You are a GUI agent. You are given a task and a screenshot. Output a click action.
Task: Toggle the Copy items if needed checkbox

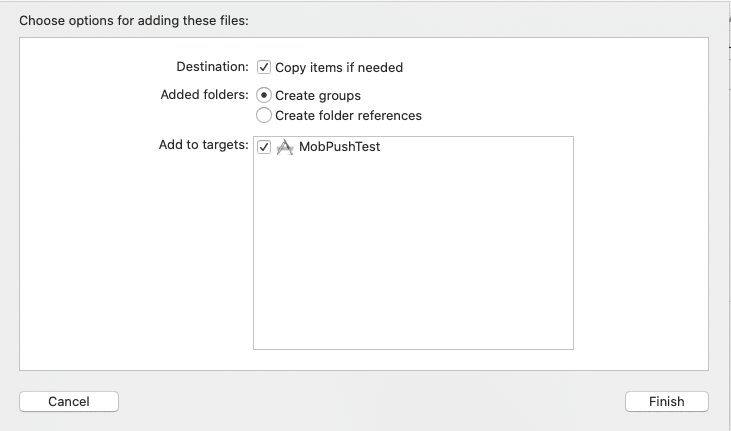(264, 67)
